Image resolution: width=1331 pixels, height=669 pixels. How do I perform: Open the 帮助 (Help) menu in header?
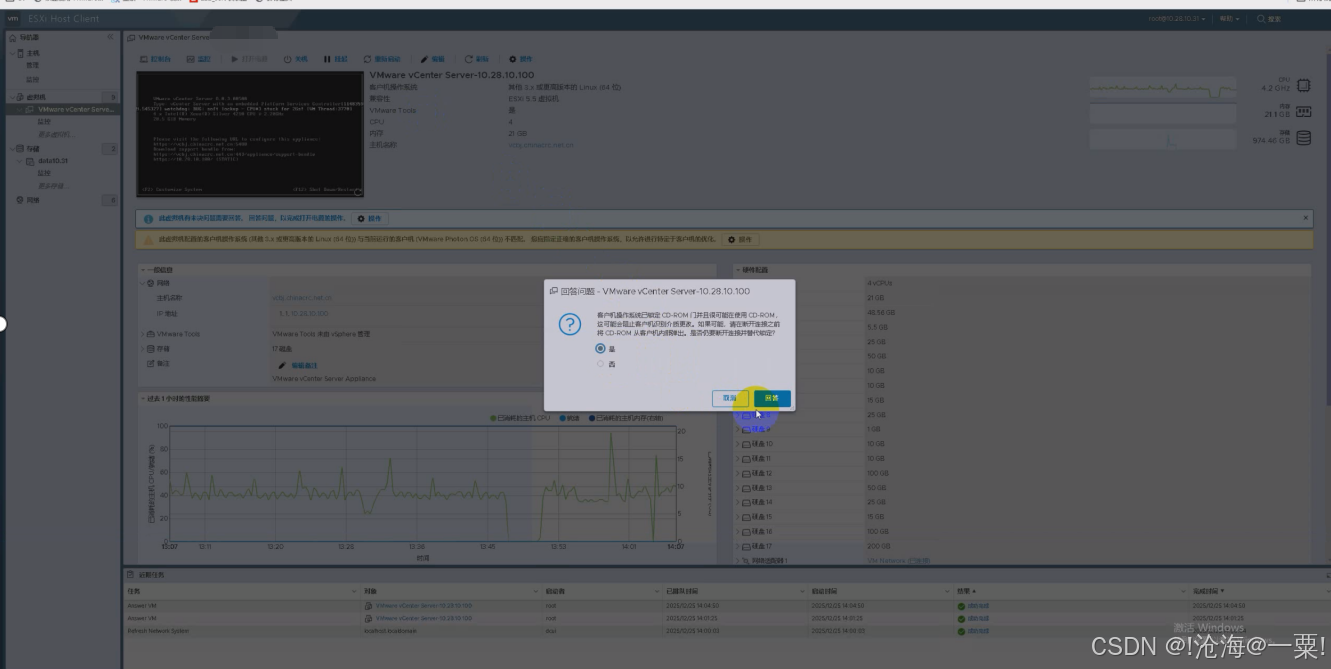click(1229, 18)
